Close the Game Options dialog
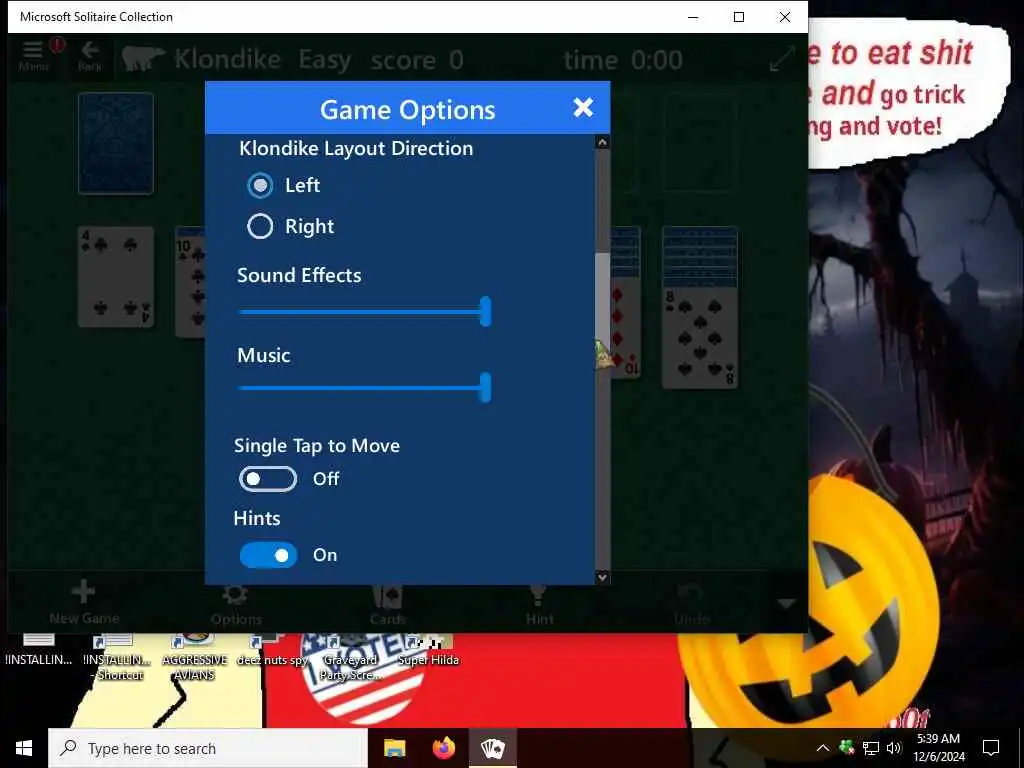This screenshot has width=1024, height=768. click(x=583, y=108)
